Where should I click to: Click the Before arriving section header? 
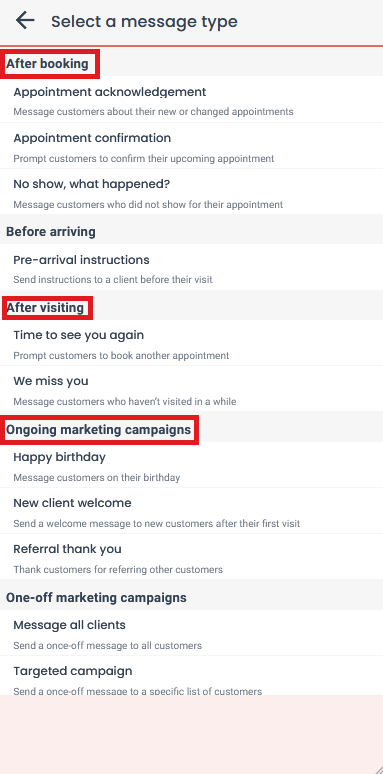click(51, 232)
